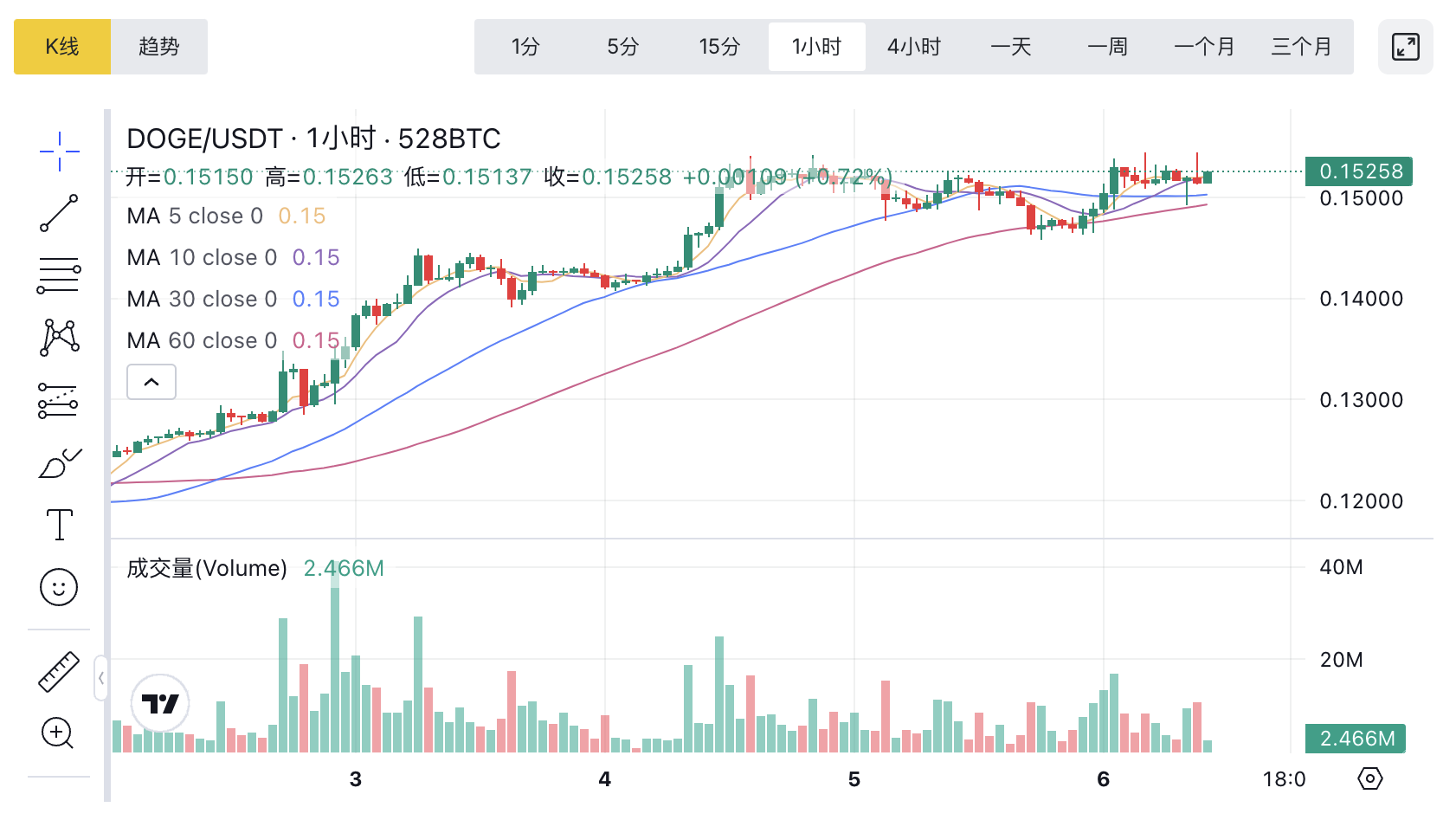Select the XABCD pattern tool
Image resolution: width=1456 pixels, height=833 pixels.
click(x=59, y=337)
